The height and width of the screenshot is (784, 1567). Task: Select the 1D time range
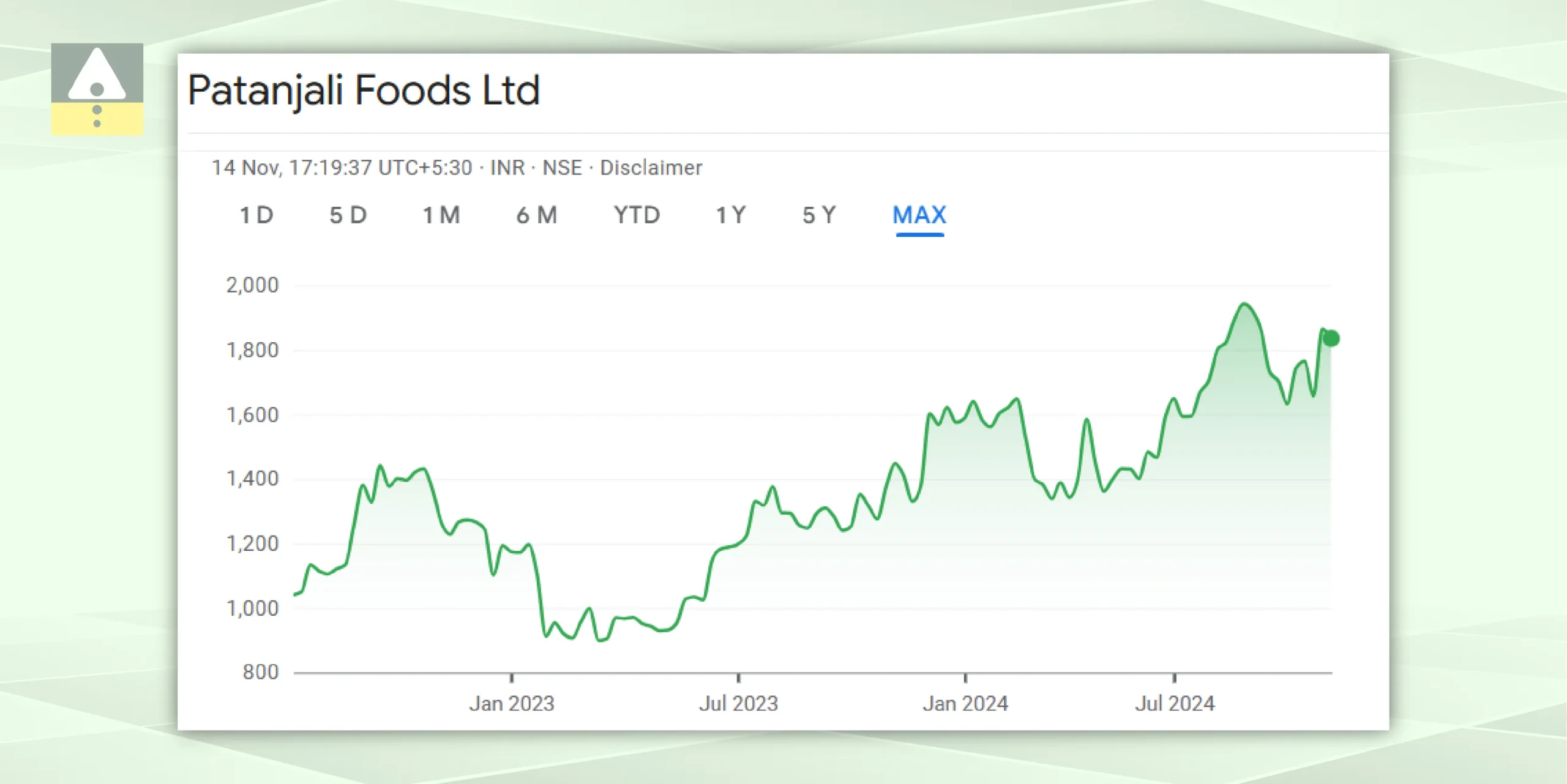pyautogui.click(x=256, y=215)
